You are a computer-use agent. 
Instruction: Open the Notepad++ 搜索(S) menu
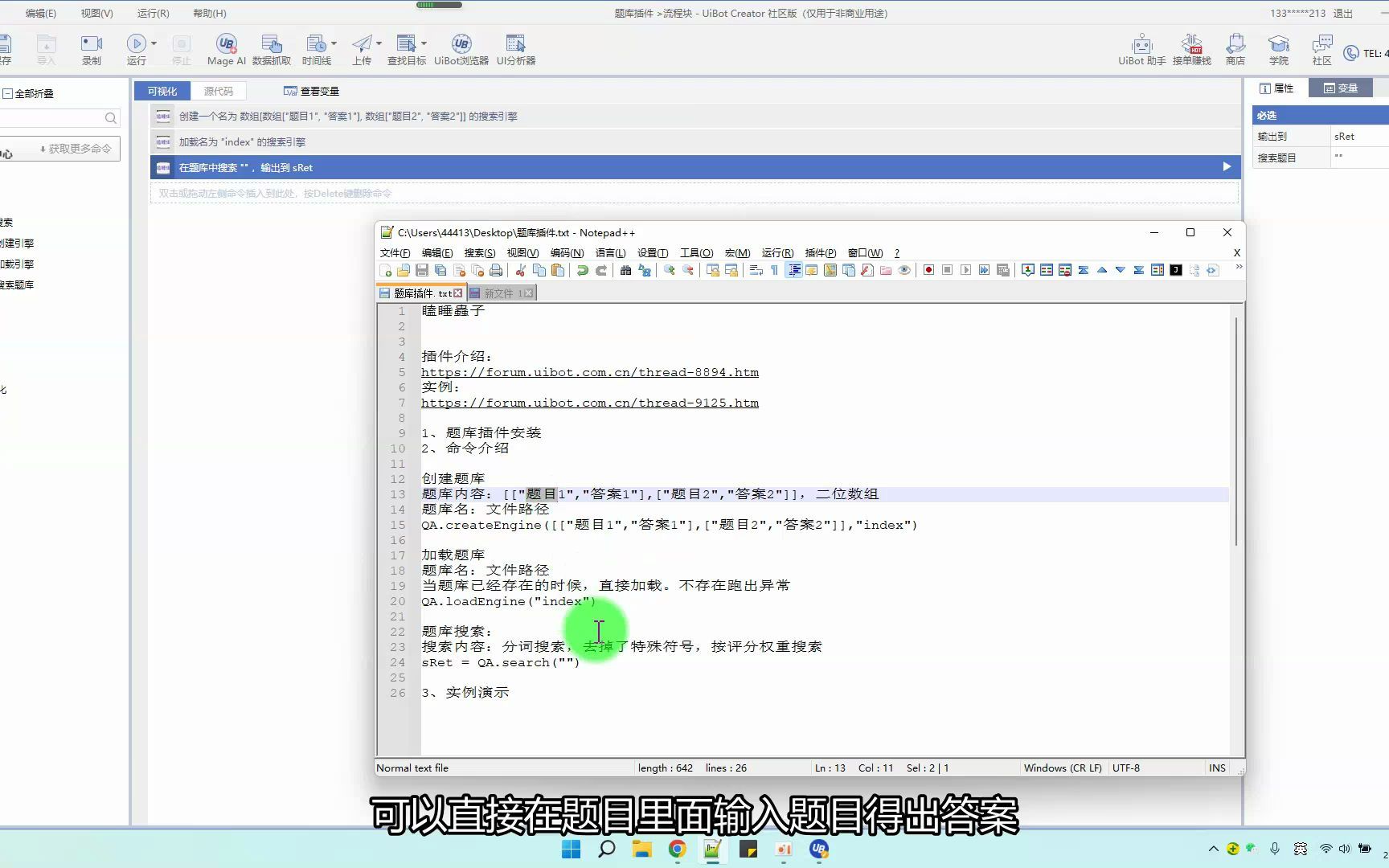[479, 252]
